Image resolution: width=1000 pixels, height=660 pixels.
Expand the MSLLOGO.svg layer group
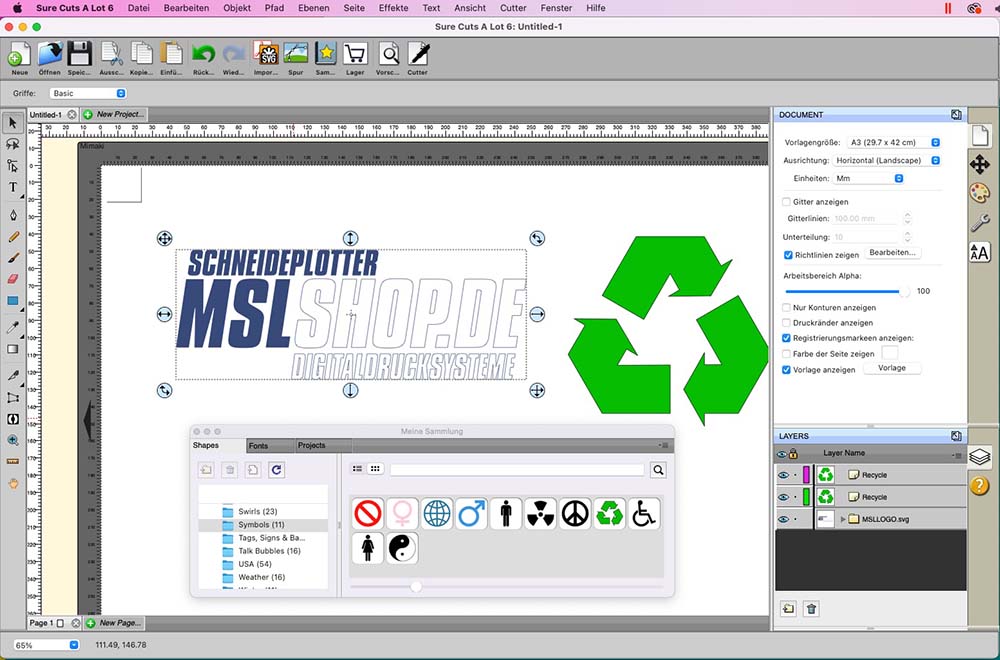pyautogui.click(x=842, y=519)
